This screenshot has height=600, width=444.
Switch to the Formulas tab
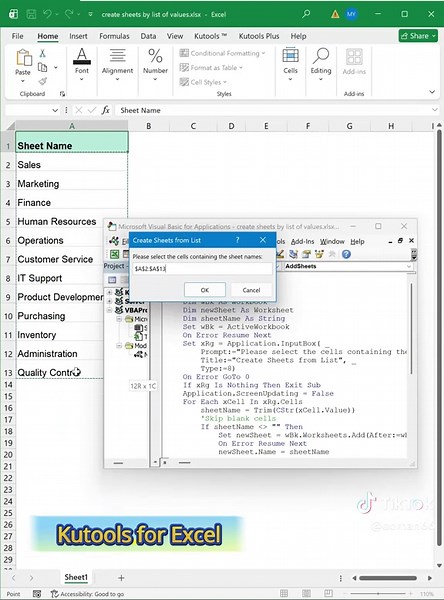114,36
